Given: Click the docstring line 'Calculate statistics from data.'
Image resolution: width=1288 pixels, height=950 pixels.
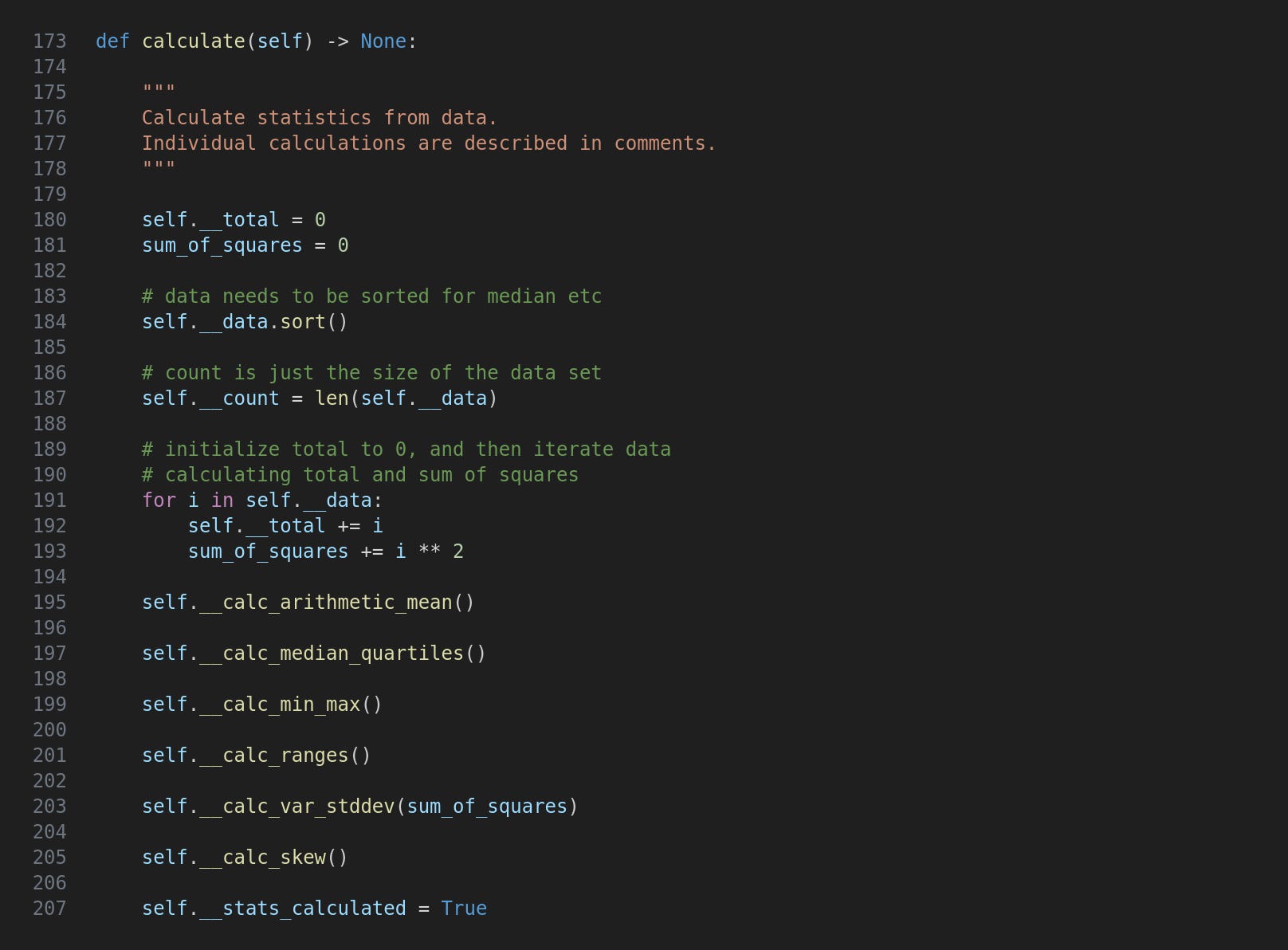Looking at the screenshot, I should (320, 118).
